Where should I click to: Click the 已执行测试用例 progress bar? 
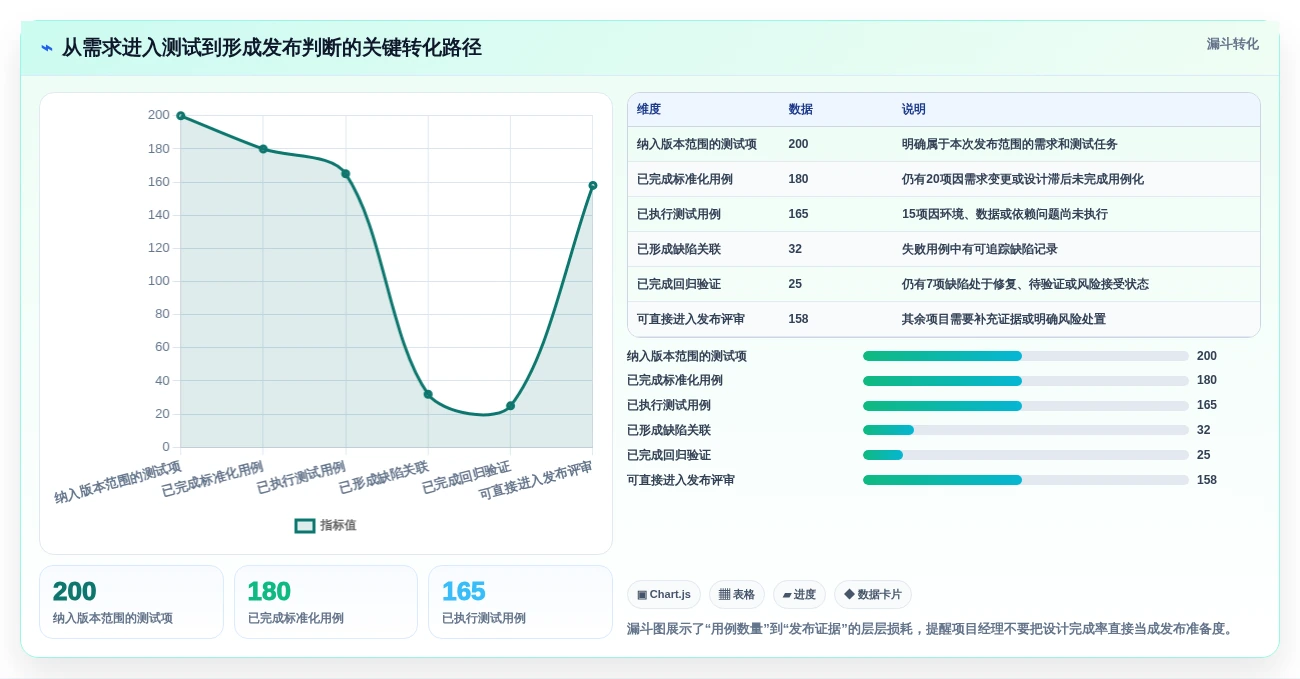tap(1026, 406)
